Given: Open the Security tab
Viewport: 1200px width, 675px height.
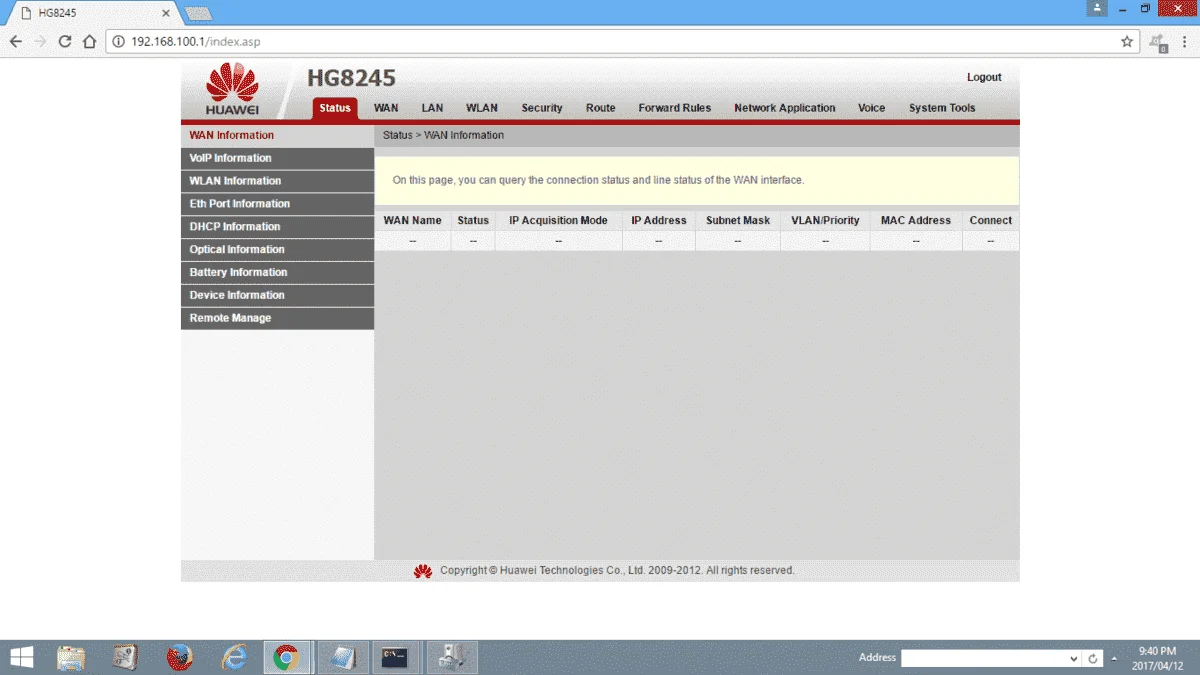Looking at the screenshot, I should pyautogui.click(x=542, y=108).
